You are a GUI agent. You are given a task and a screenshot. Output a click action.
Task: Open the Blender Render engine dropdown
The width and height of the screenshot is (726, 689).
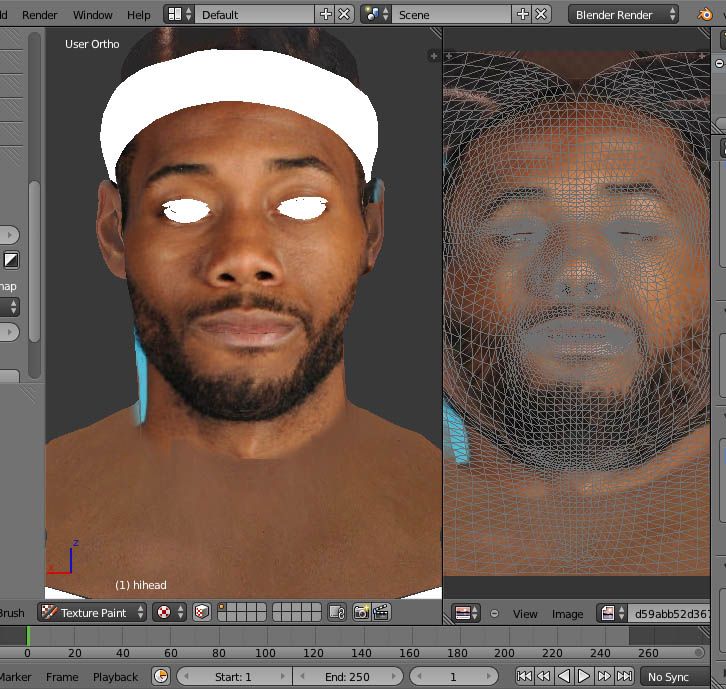(623, 14)
